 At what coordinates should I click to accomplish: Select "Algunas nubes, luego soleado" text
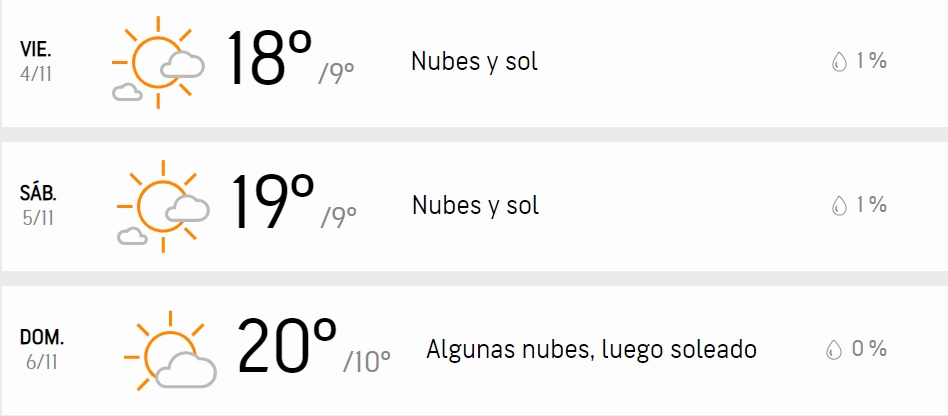pos(591,350)
